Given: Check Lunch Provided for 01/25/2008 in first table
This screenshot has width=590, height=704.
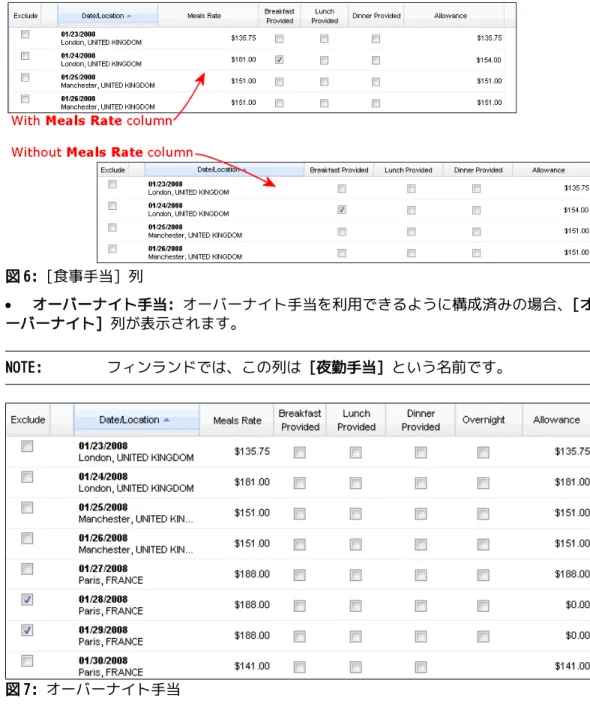Looking at the screenshot, I should (324, 82).
